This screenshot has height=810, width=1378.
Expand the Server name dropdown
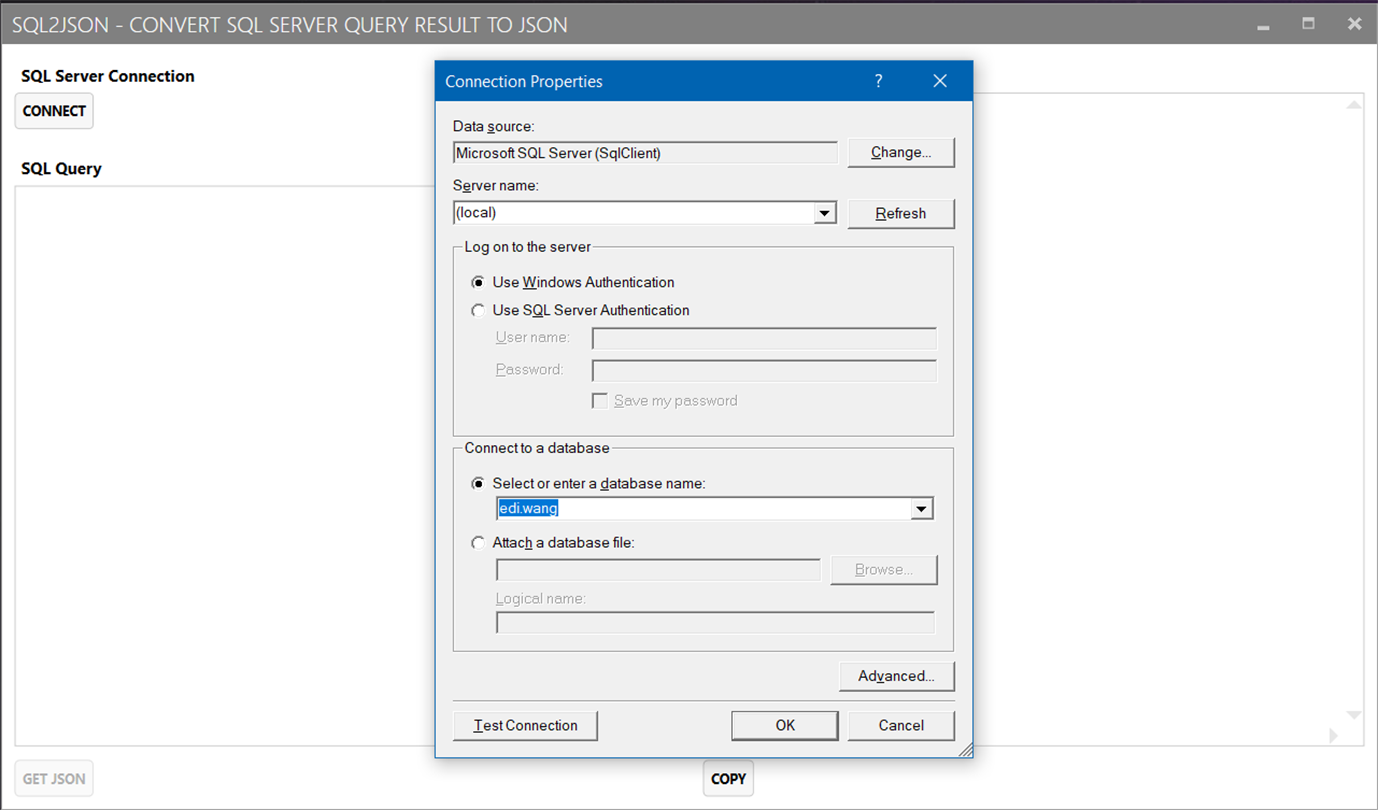[825, 213]
